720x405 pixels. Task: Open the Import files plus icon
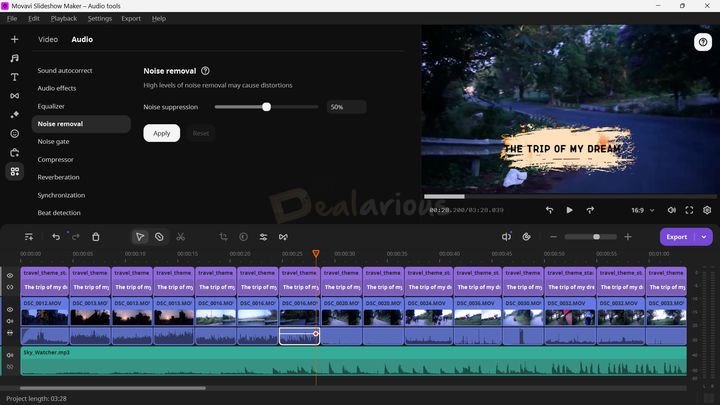click(15, 39)
